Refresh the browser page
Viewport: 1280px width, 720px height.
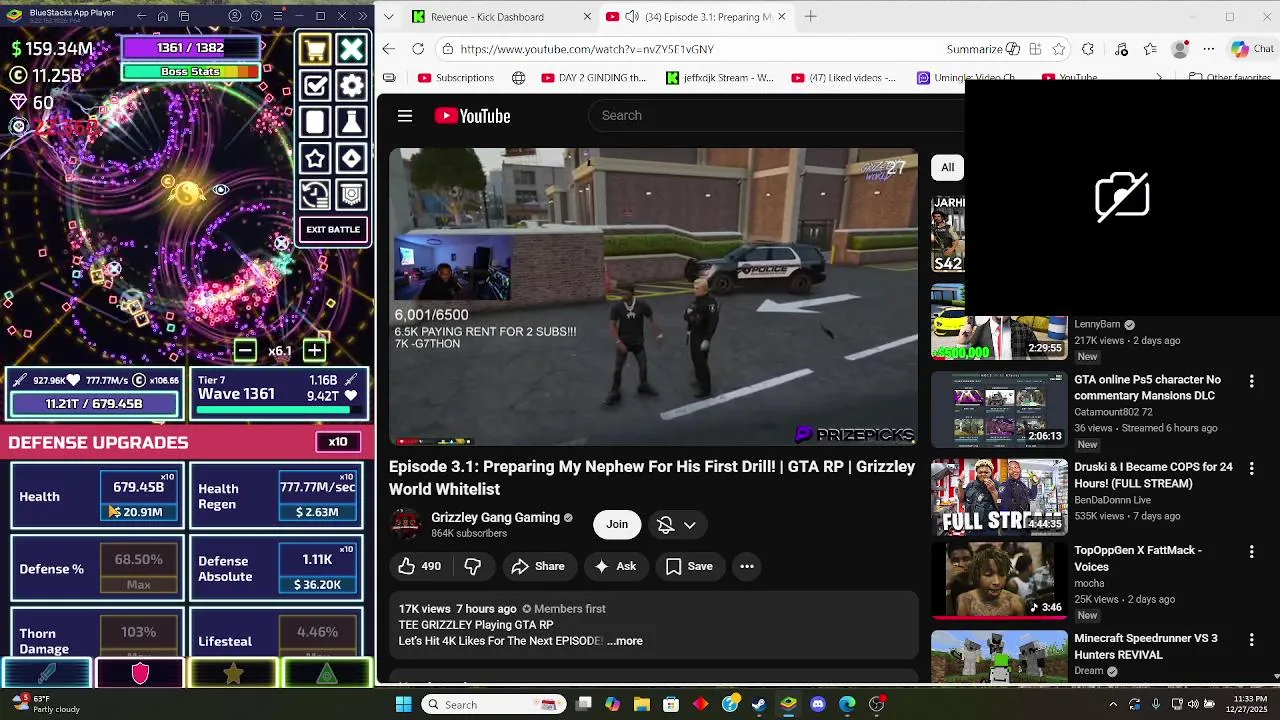418,49
